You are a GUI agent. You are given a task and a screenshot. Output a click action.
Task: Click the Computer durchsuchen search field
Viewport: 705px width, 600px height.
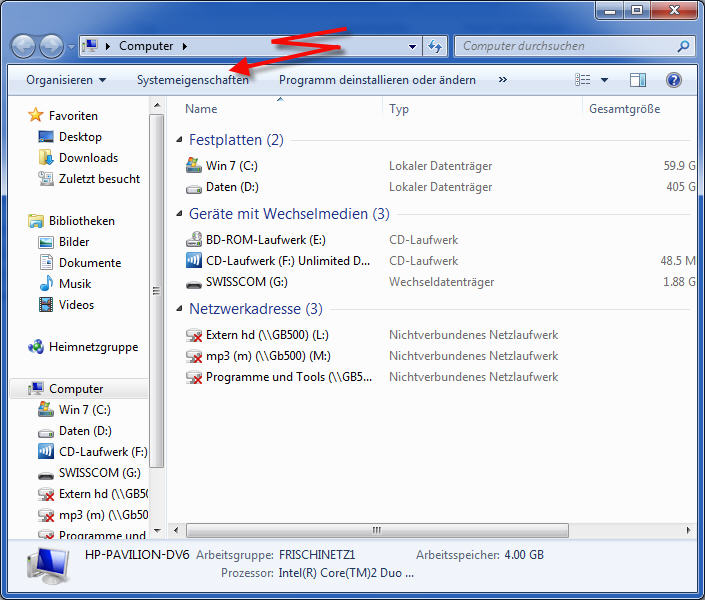coord(565,46)
